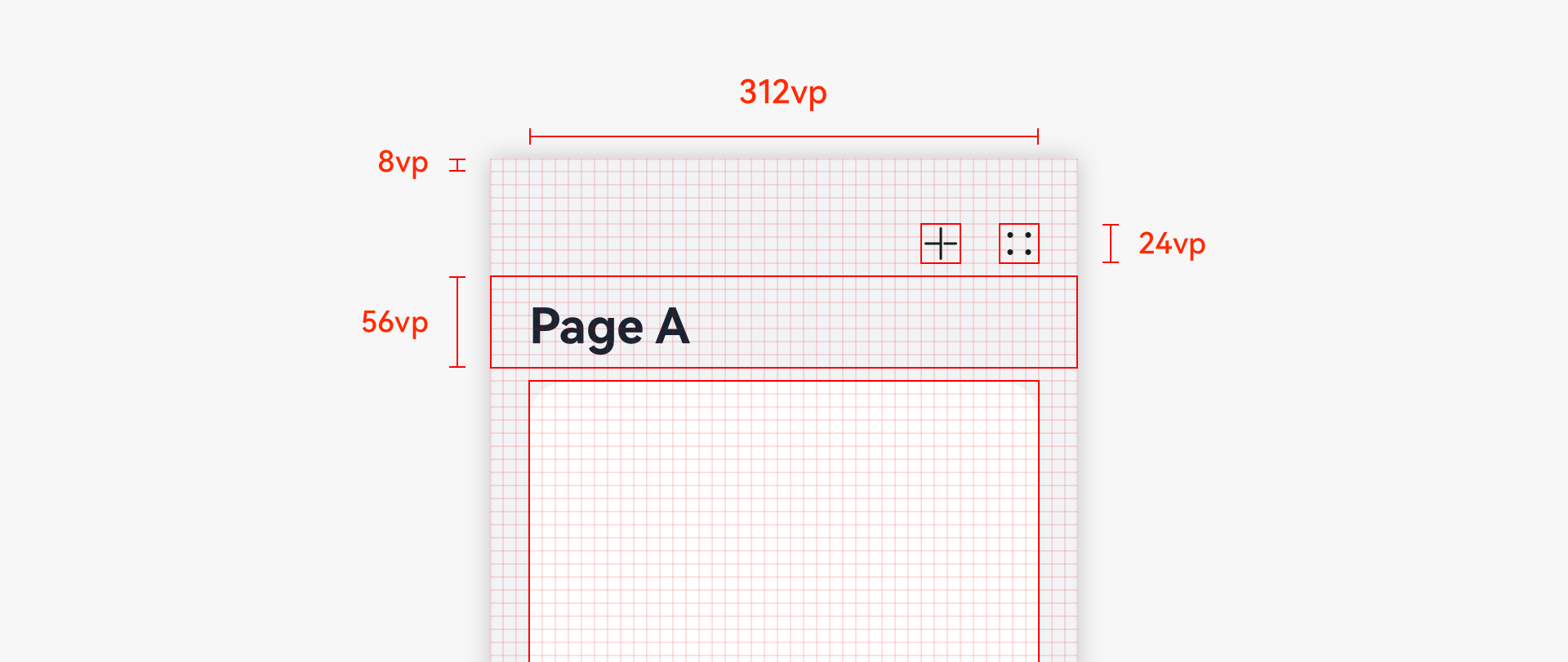This screenshot has width=1568, height=662.
Task: Select the "8vp" dimension label
Action: pyautogui.click(x=403, y=162)
